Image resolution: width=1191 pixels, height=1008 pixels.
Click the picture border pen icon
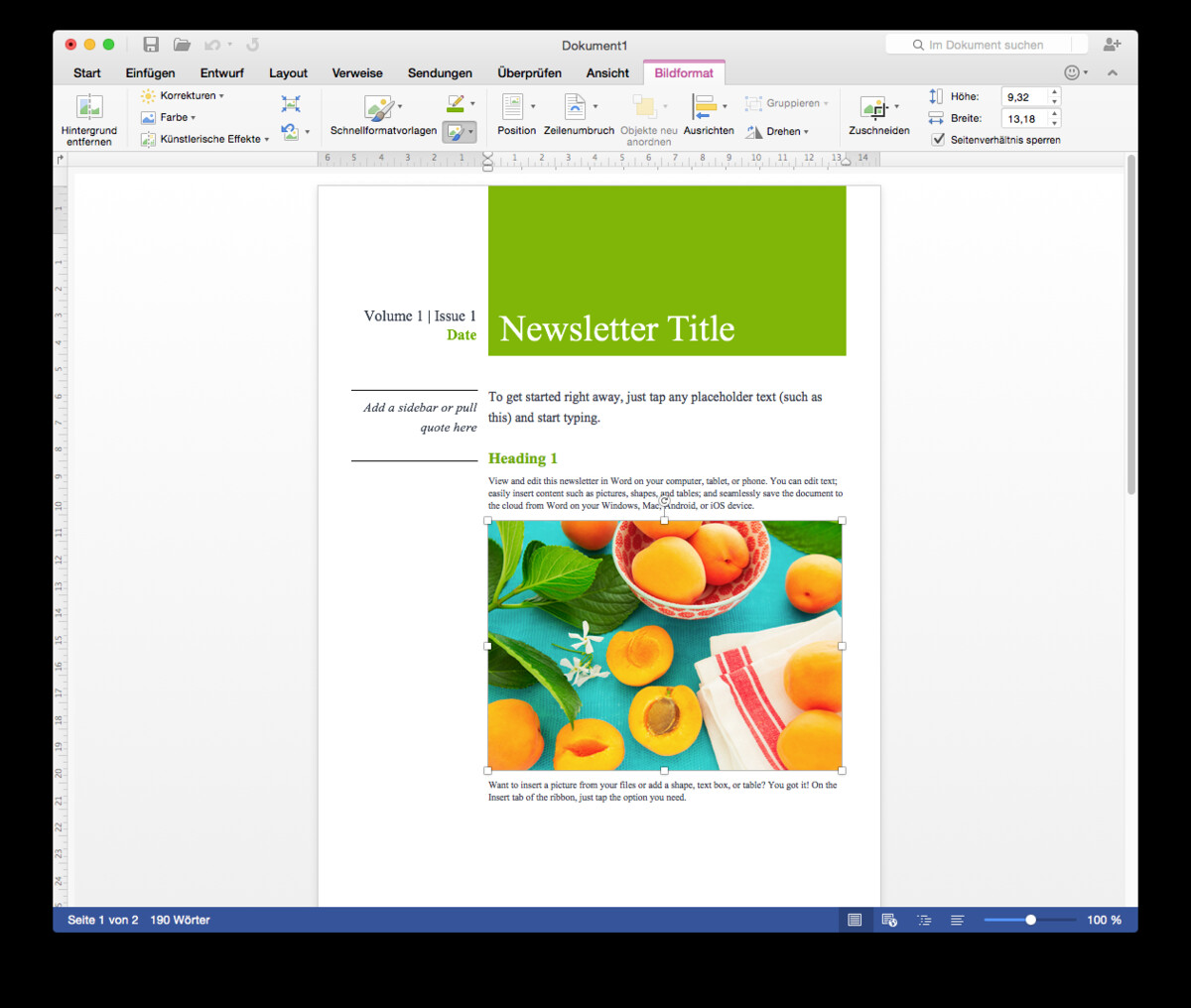point(455,103)
